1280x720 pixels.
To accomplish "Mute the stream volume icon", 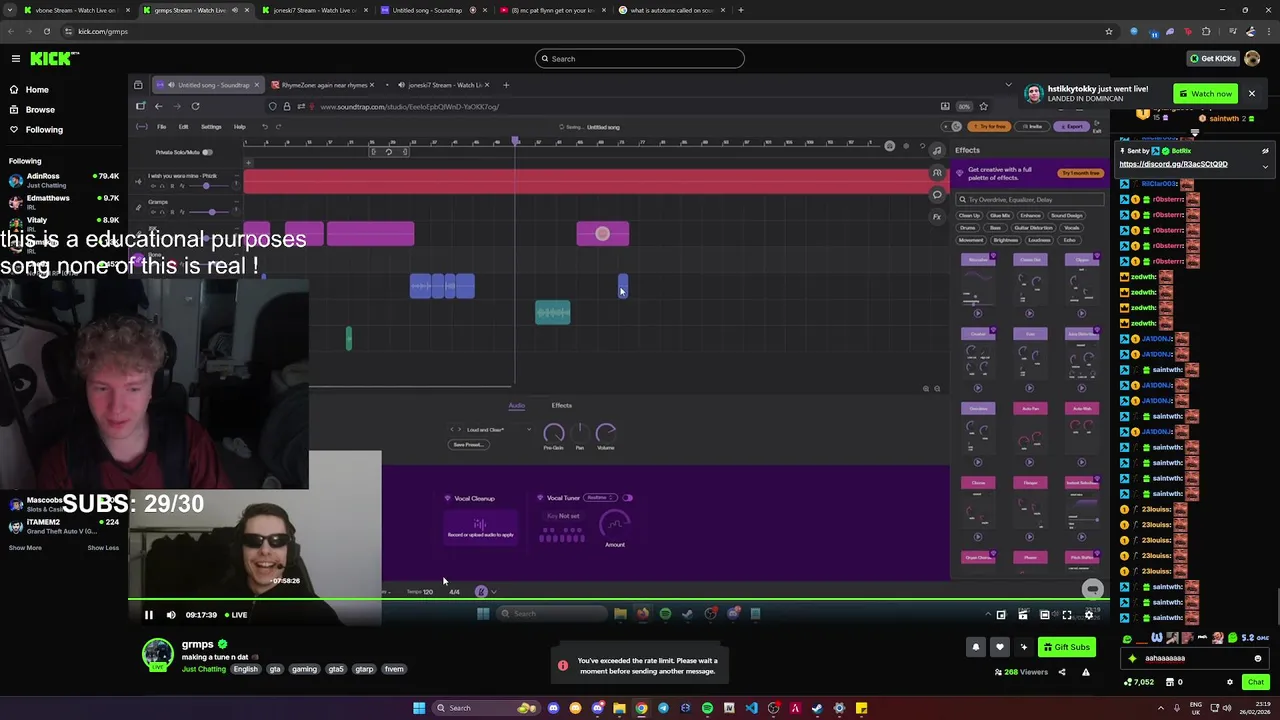I will [x=170, y=615].
